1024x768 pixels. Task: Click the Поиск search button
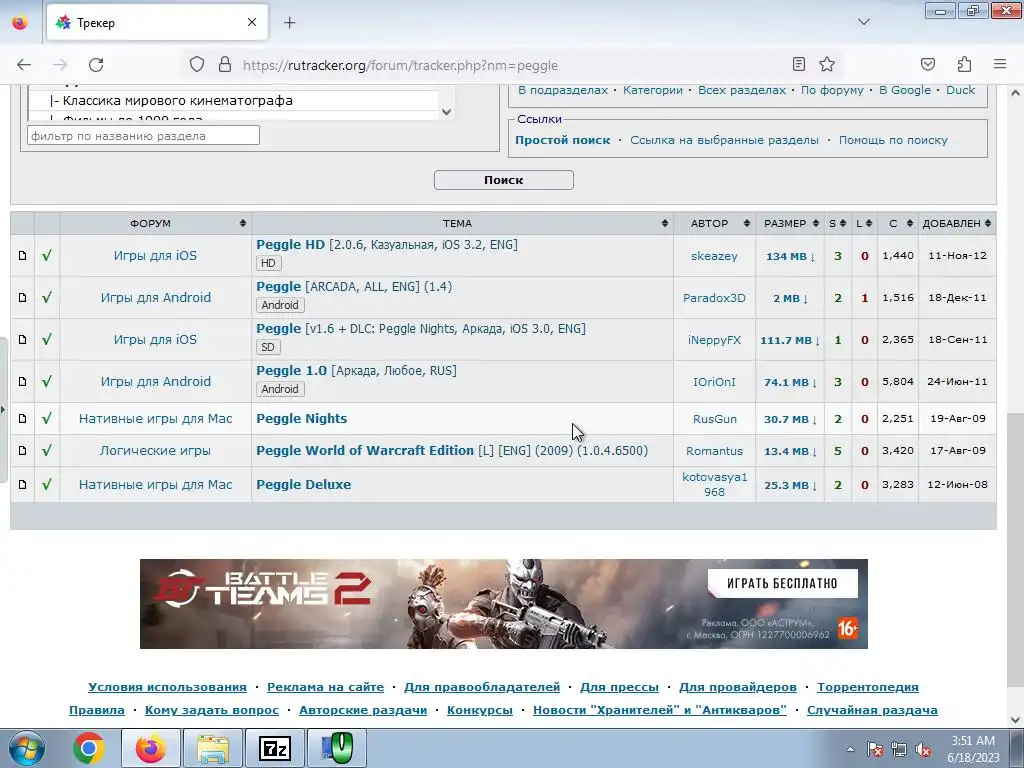coord(504,180)
